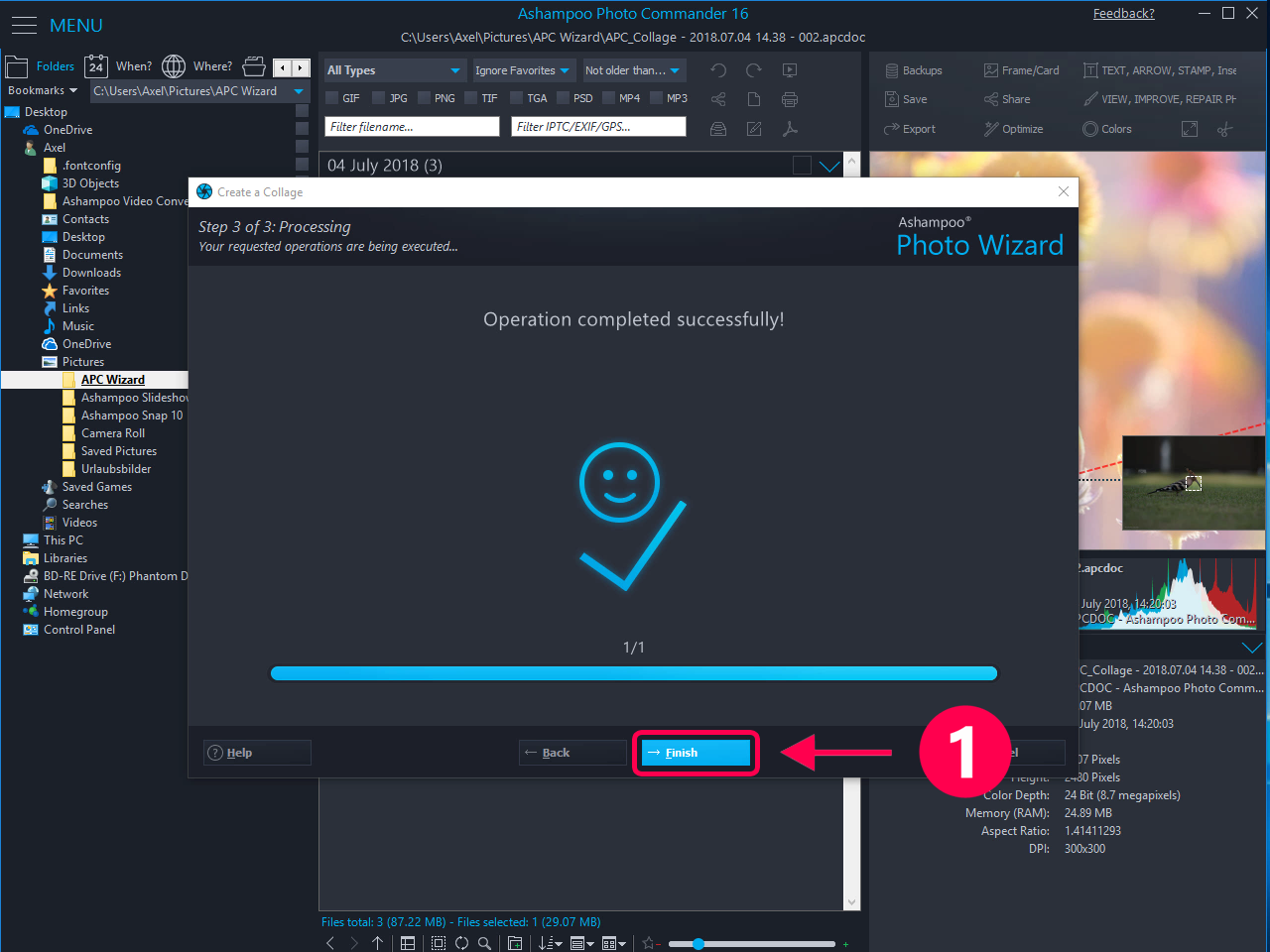Click the thumbnail size slider handle

click(698, 944)
